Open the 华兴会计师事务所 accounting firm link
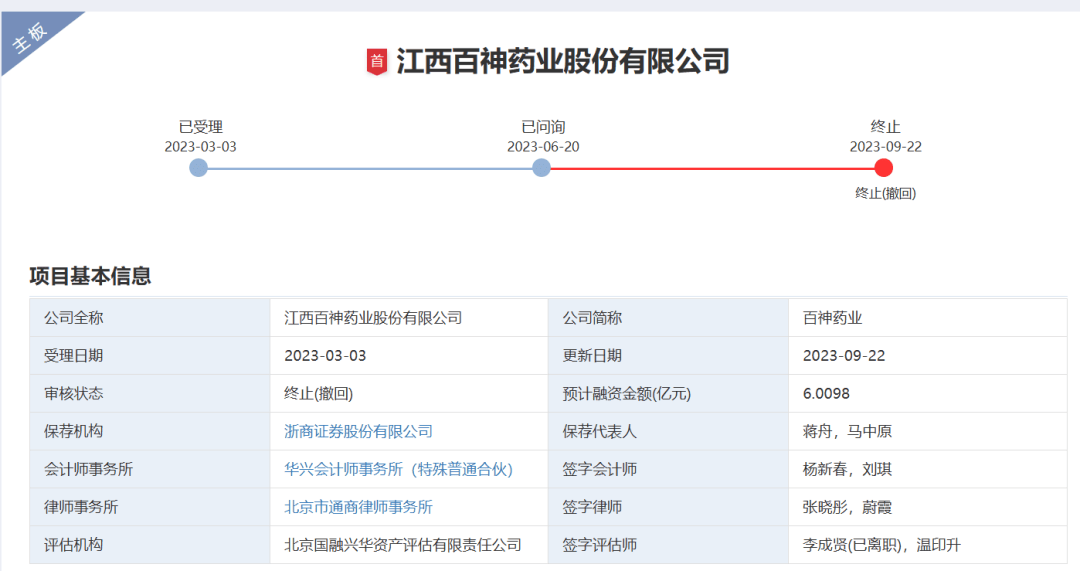Screen dimensions: 1080x571 click(x=398, y=470)
